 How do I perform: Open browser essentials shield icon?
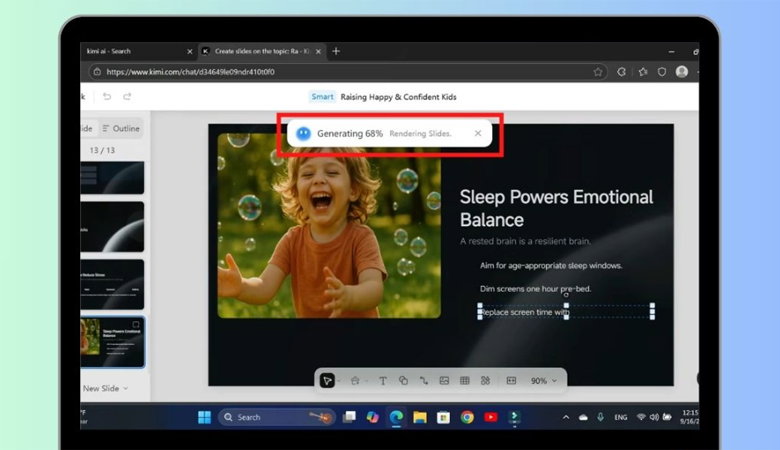tap(662, 72)
